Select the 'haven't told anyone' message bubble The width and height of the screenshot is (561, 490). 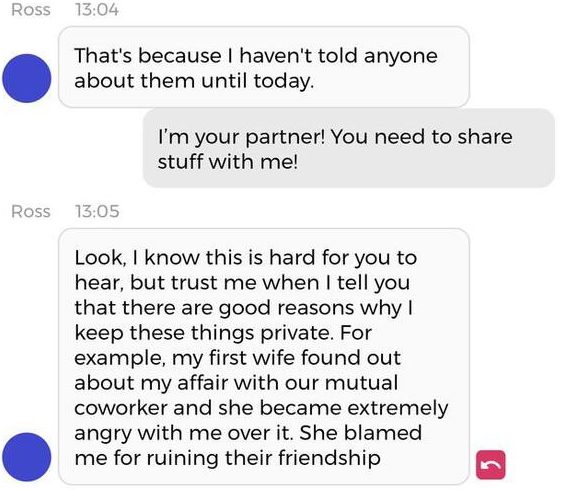(x=264, y=67)
